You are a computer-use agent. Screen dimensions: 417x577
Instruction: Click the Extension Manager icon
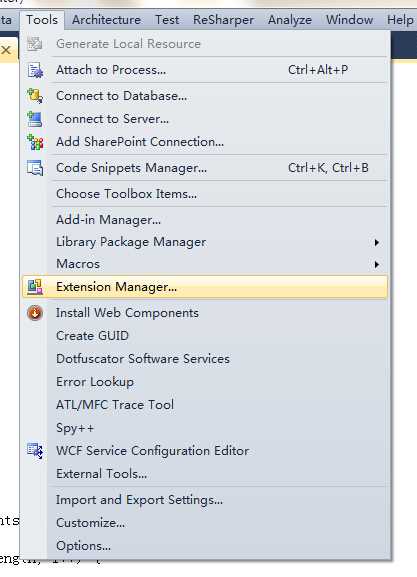tap(35, 287)
